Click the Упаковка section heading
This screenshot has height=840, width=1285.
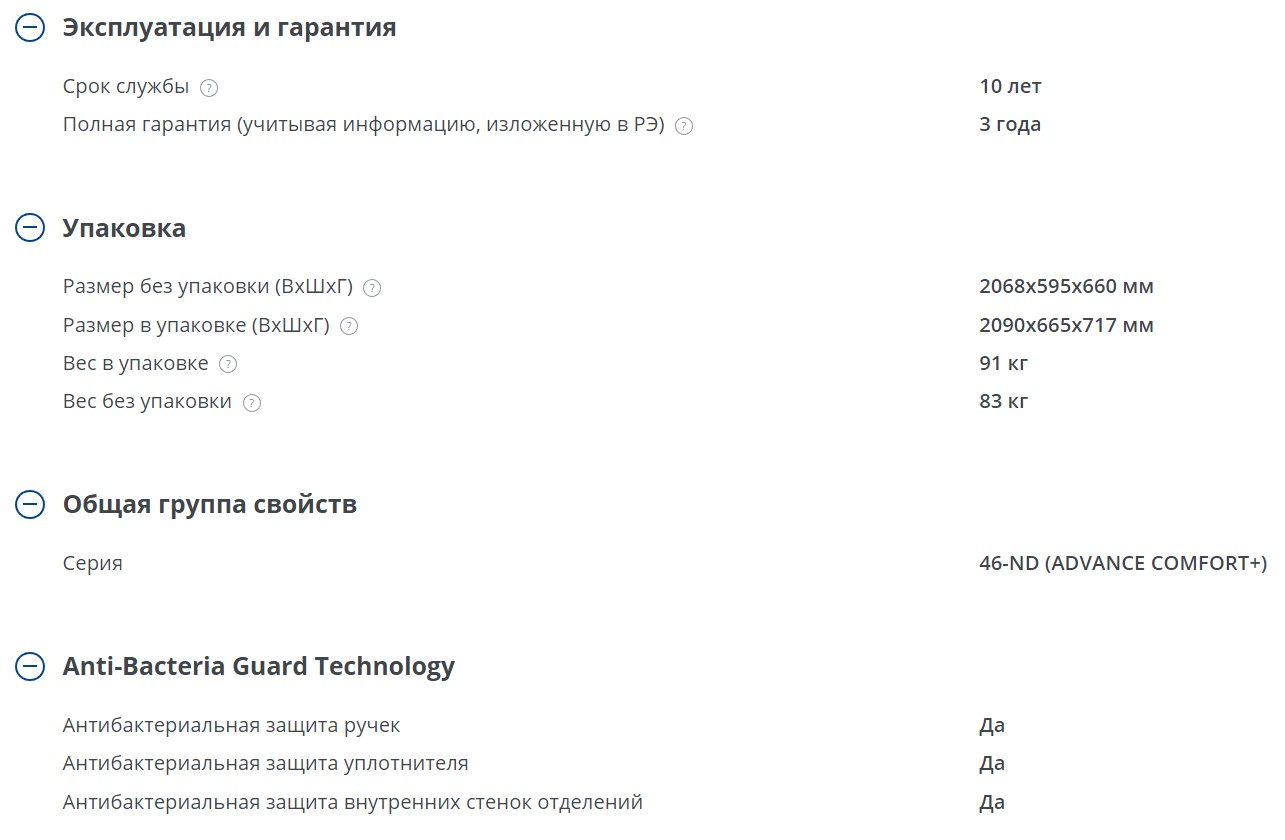click(x=124, y=228)
